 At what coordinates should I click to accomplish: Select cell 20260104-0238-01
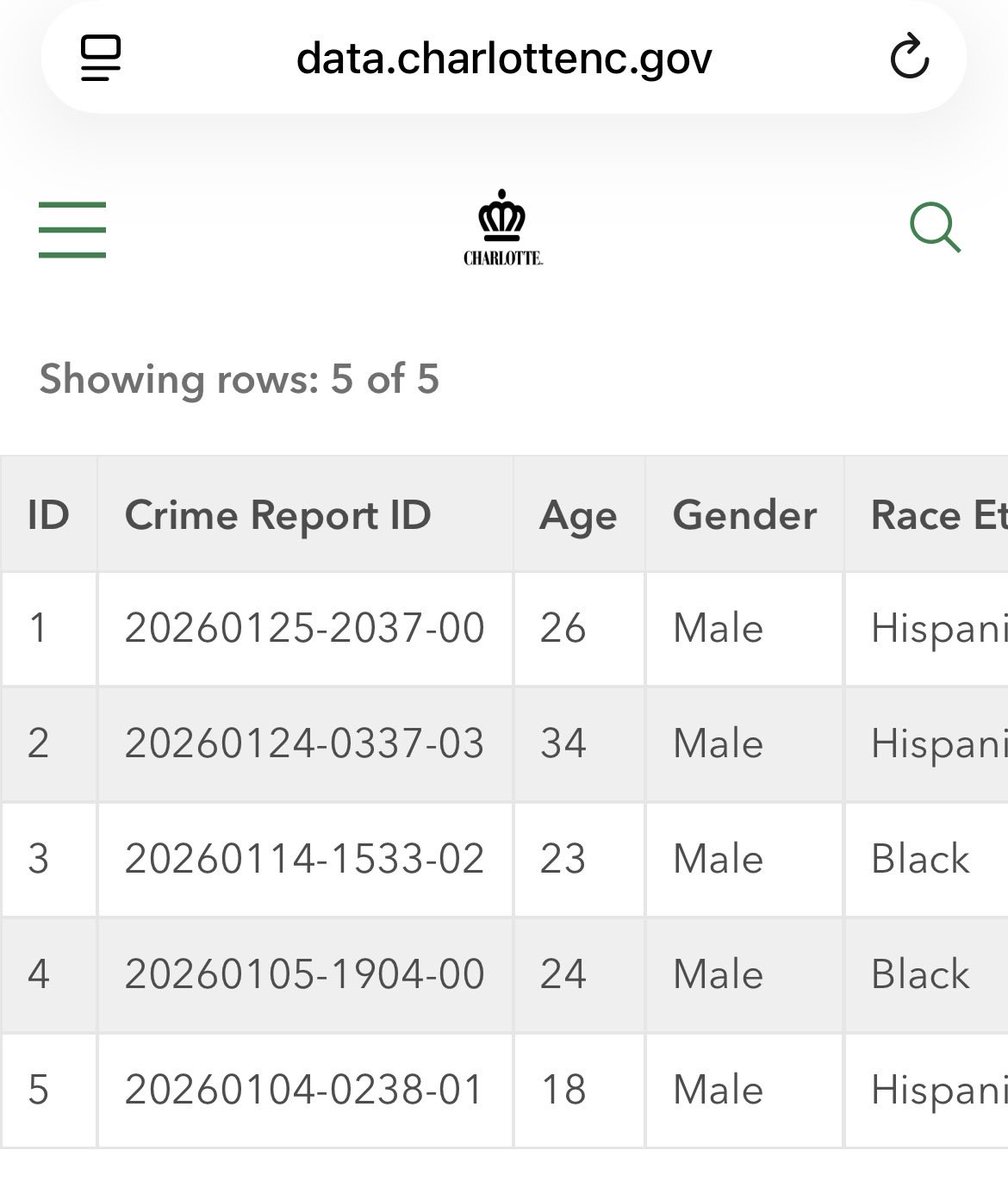303,1090
